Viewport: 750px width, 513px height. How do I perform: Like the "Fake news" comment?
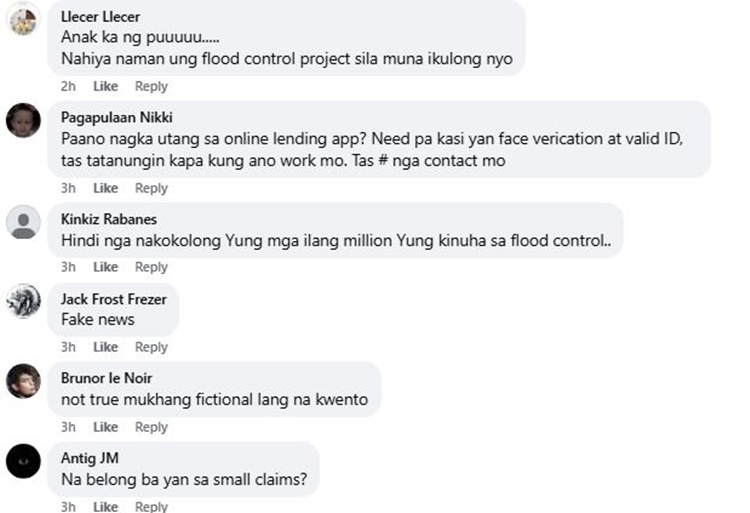click(105, 347)
